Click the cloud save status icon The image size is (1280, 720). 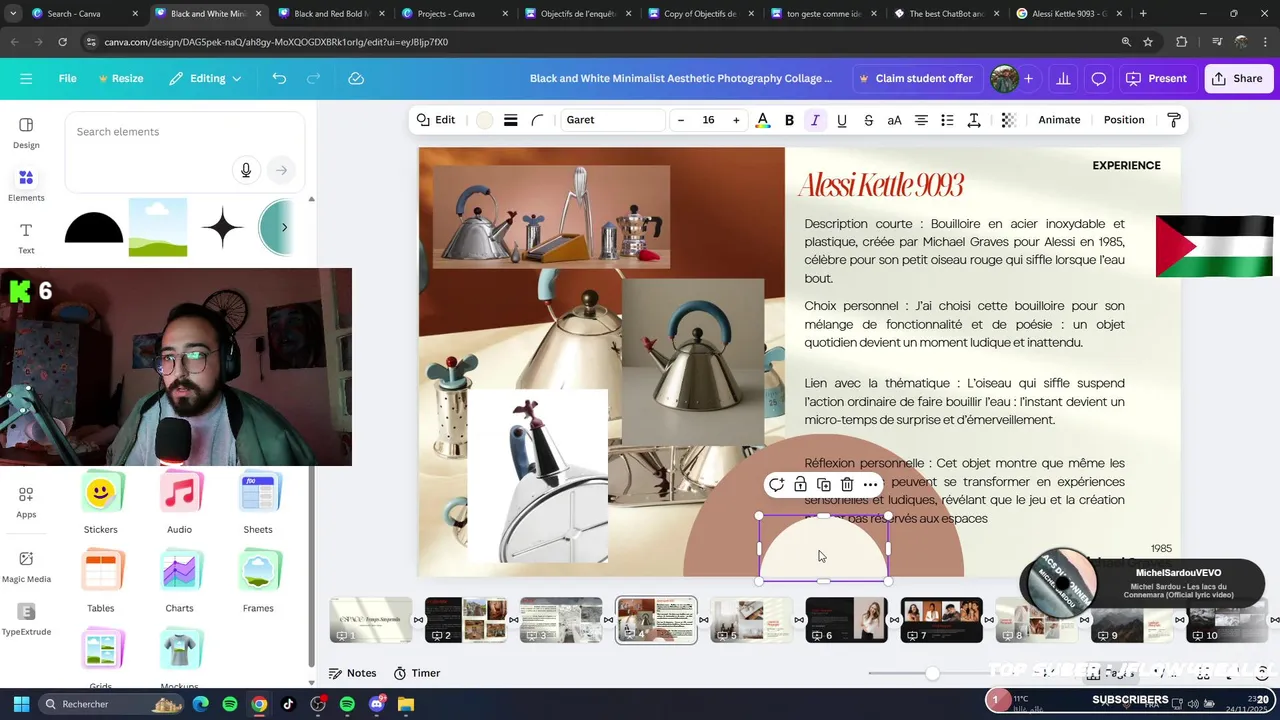tap(356, 78)
